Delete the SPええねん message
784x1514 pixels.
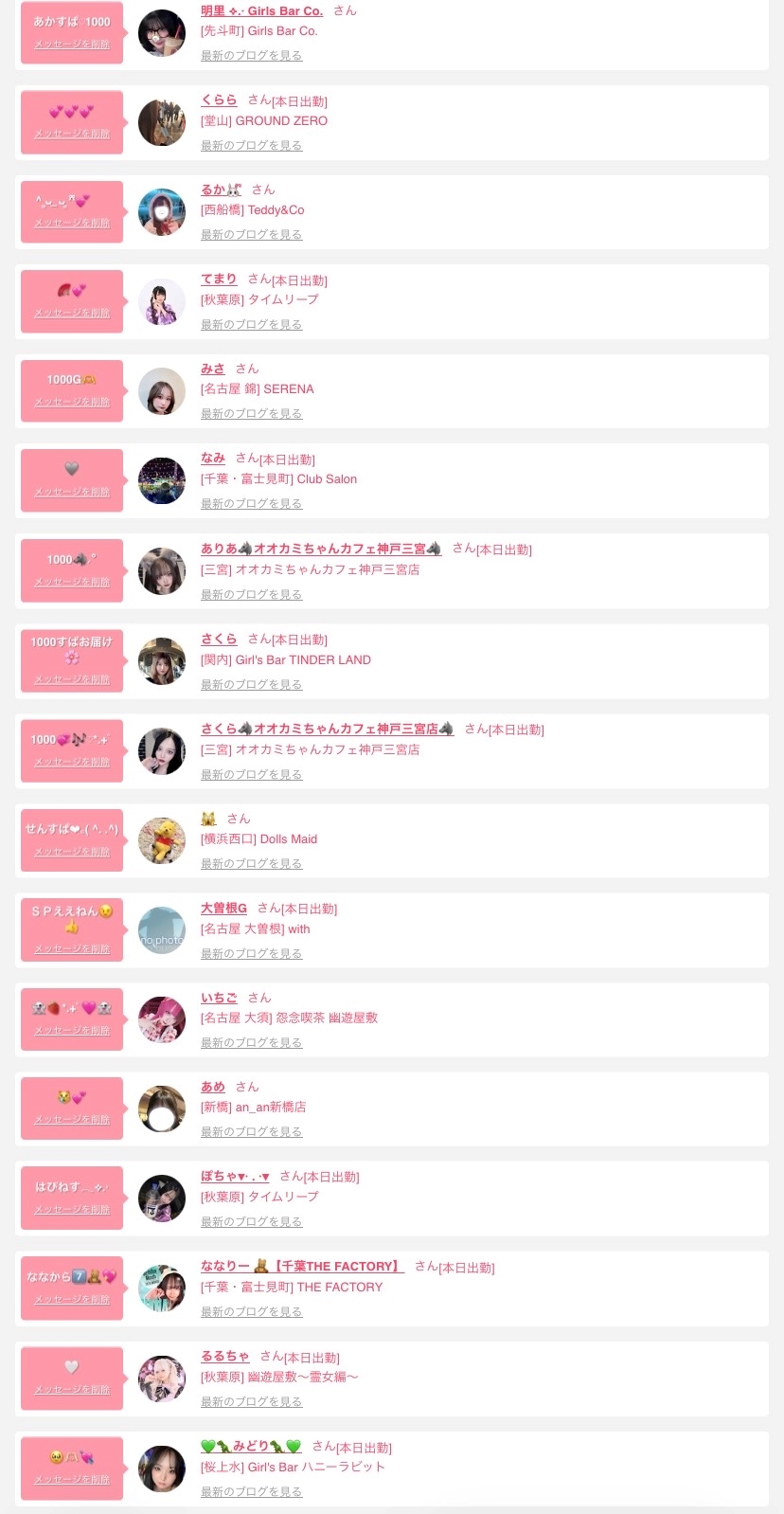pyautogui.click(x=72, y=949)
